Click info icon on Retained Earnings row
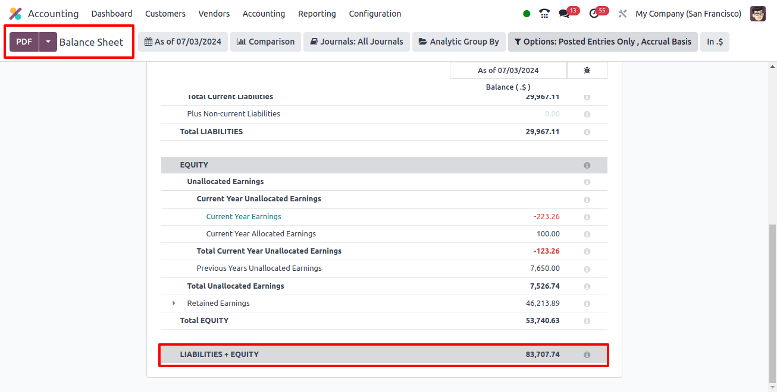The height and width of the screenshot is (392, 777). coord(587,304)
